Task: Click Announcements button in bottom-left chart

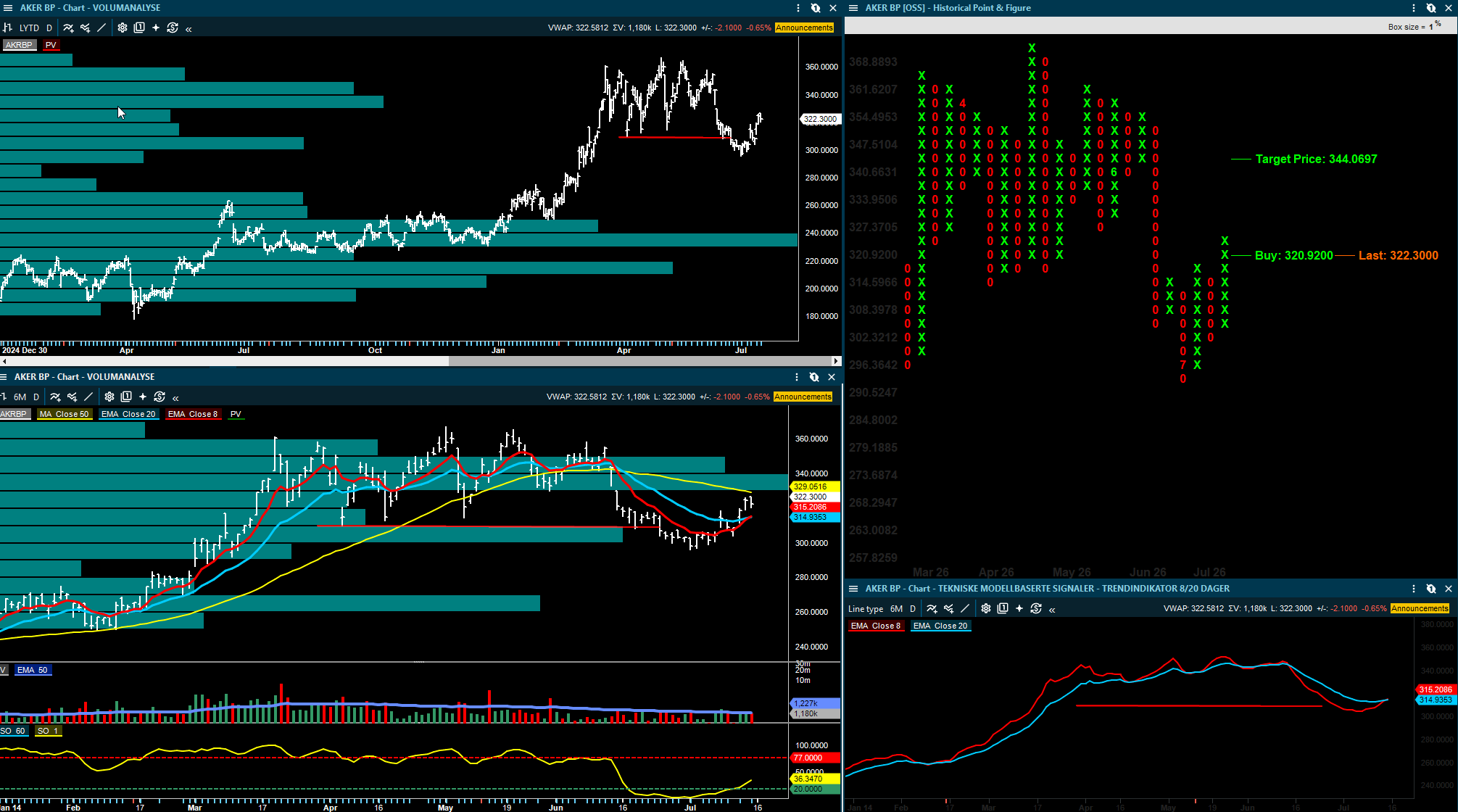Action: click(x=803, y=397)
